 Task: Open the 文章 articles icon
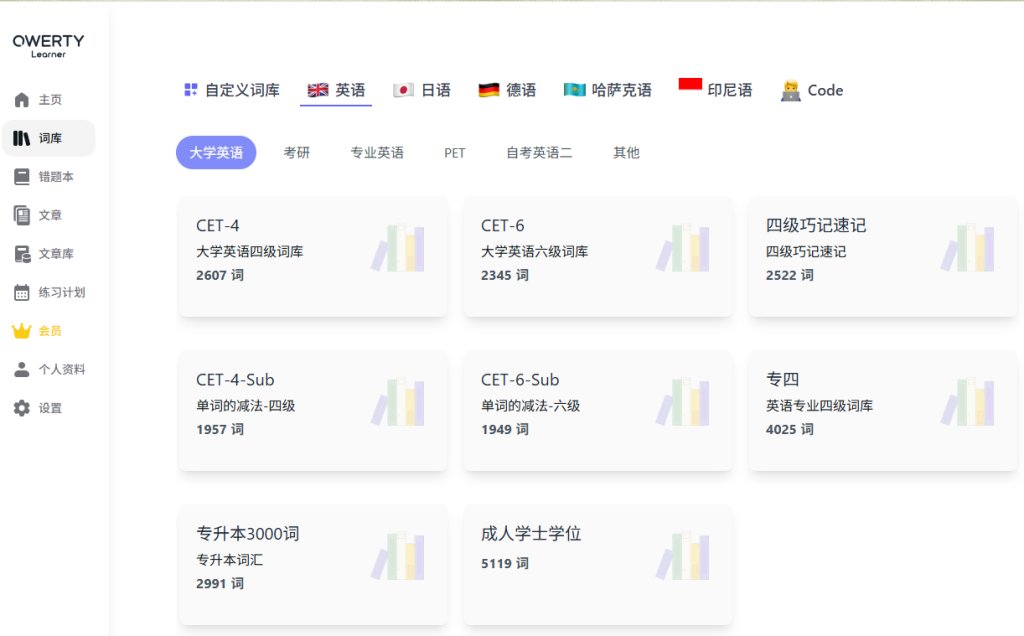click(x=22, y=215)
